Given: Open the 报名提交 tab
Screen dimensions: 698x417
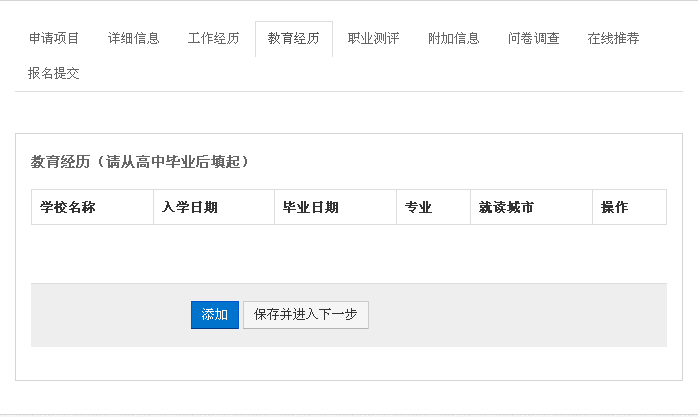Looking at the screenshot, I should (54, 73).
